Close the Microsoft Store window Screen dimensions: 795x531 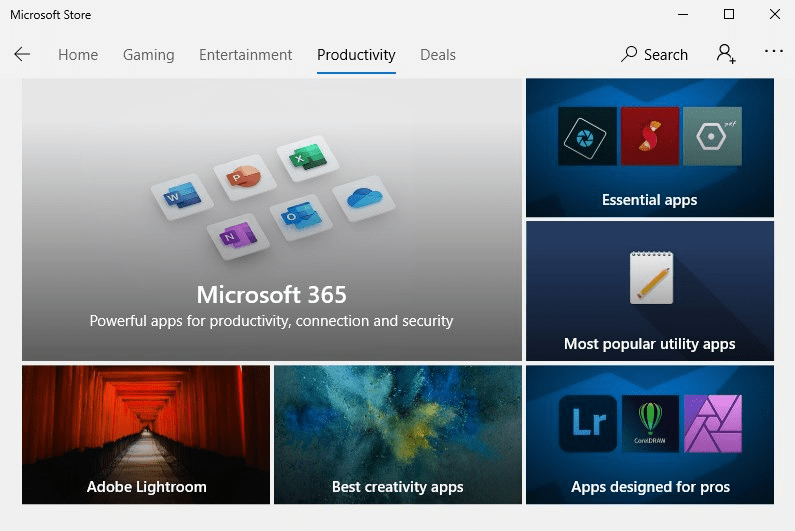[775, 14]
